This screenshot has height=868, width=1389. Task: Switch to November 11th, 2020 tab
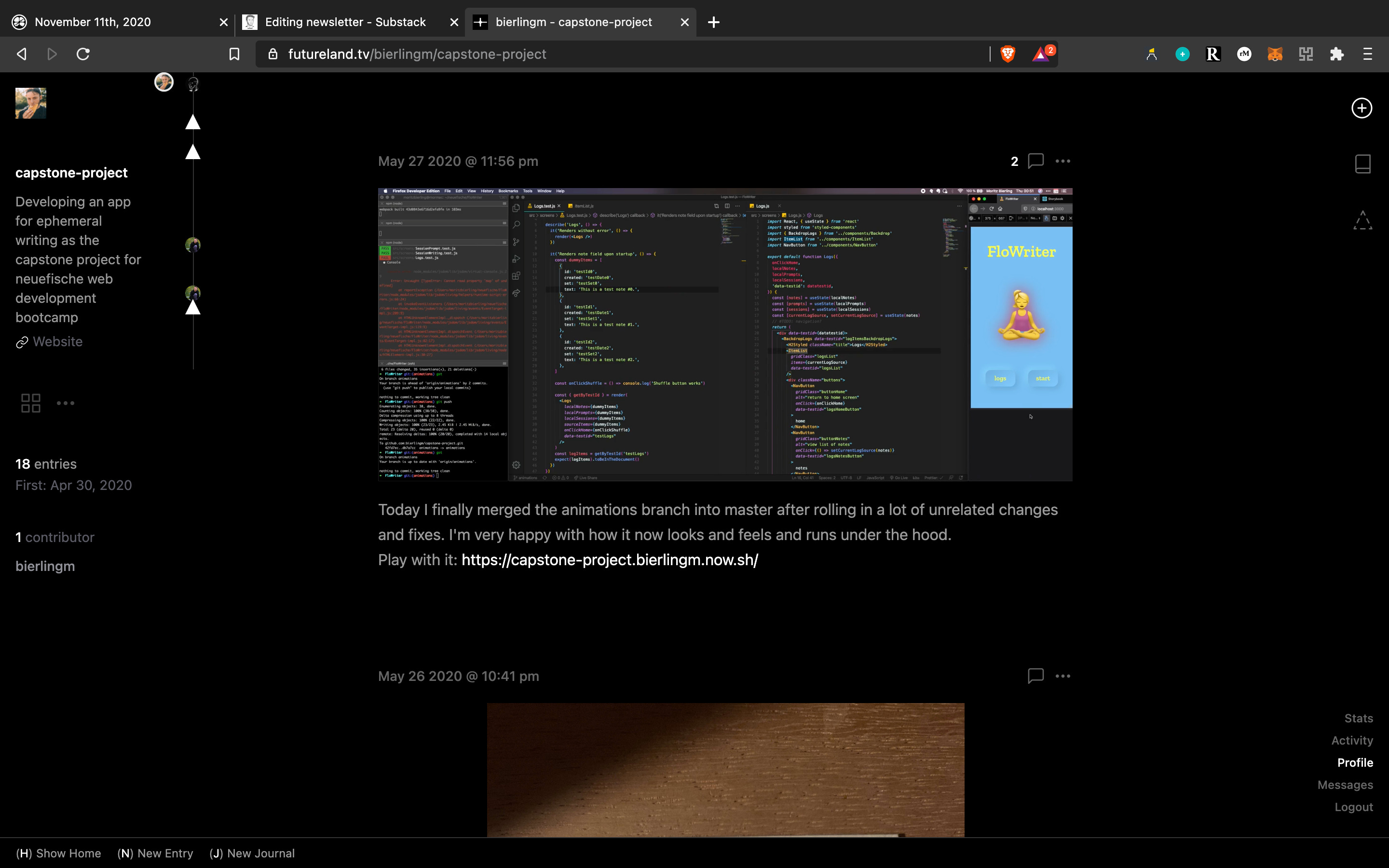pyautogui.click(x=93, y=22)
